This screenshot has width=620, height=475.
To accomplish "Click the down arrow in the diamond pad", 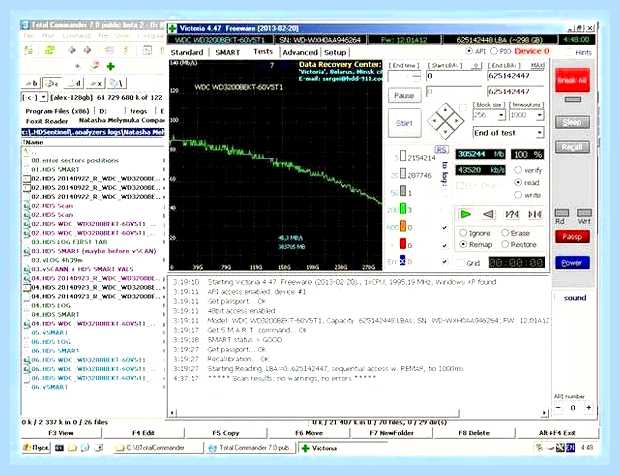I will pos(446,132).
